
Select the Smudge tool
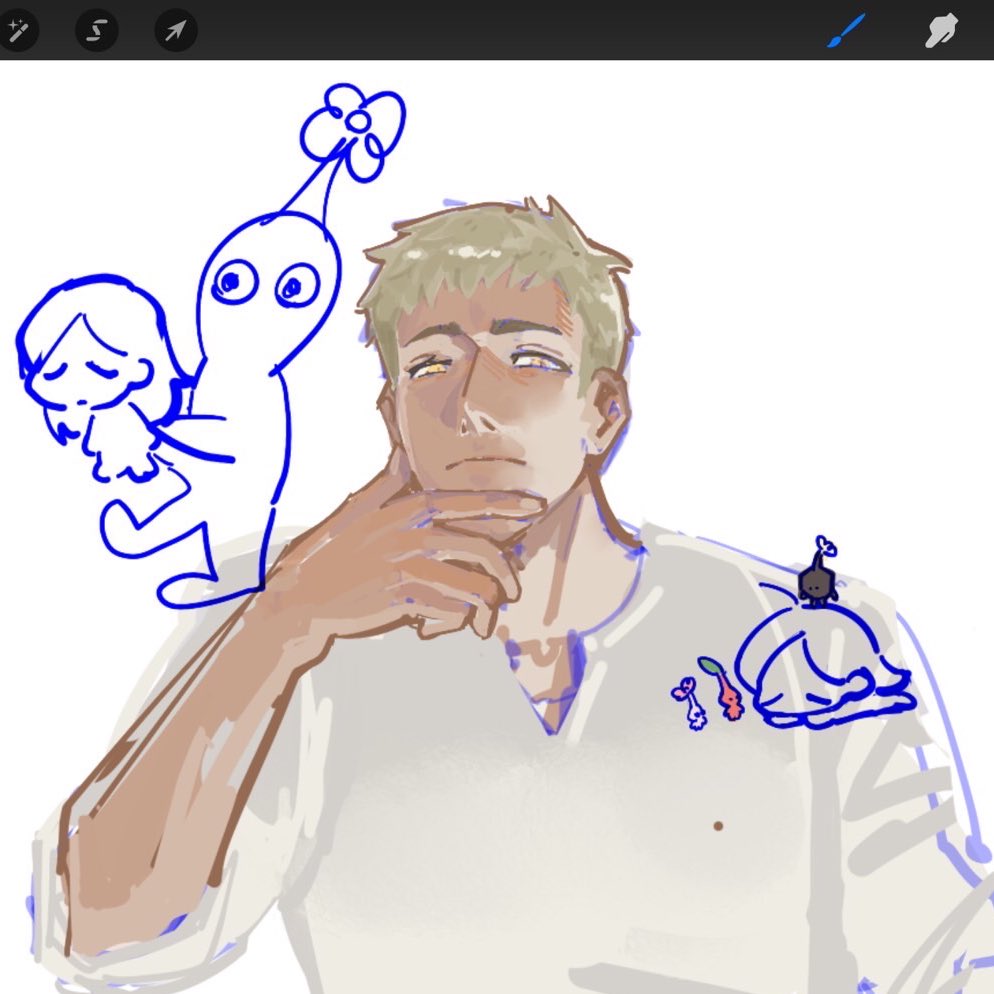[x=941, y=30]
